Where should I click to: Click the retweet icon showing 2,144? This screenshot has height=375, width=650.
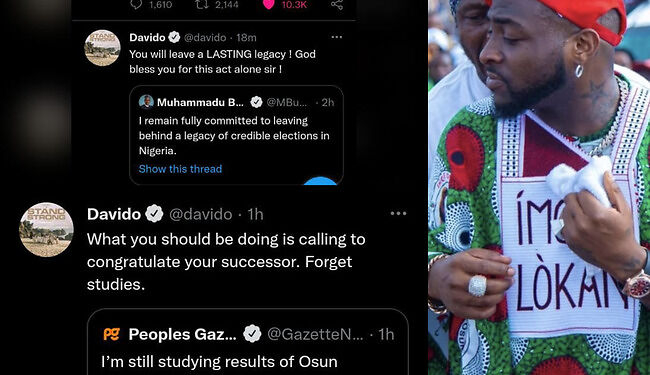[201, 4]
